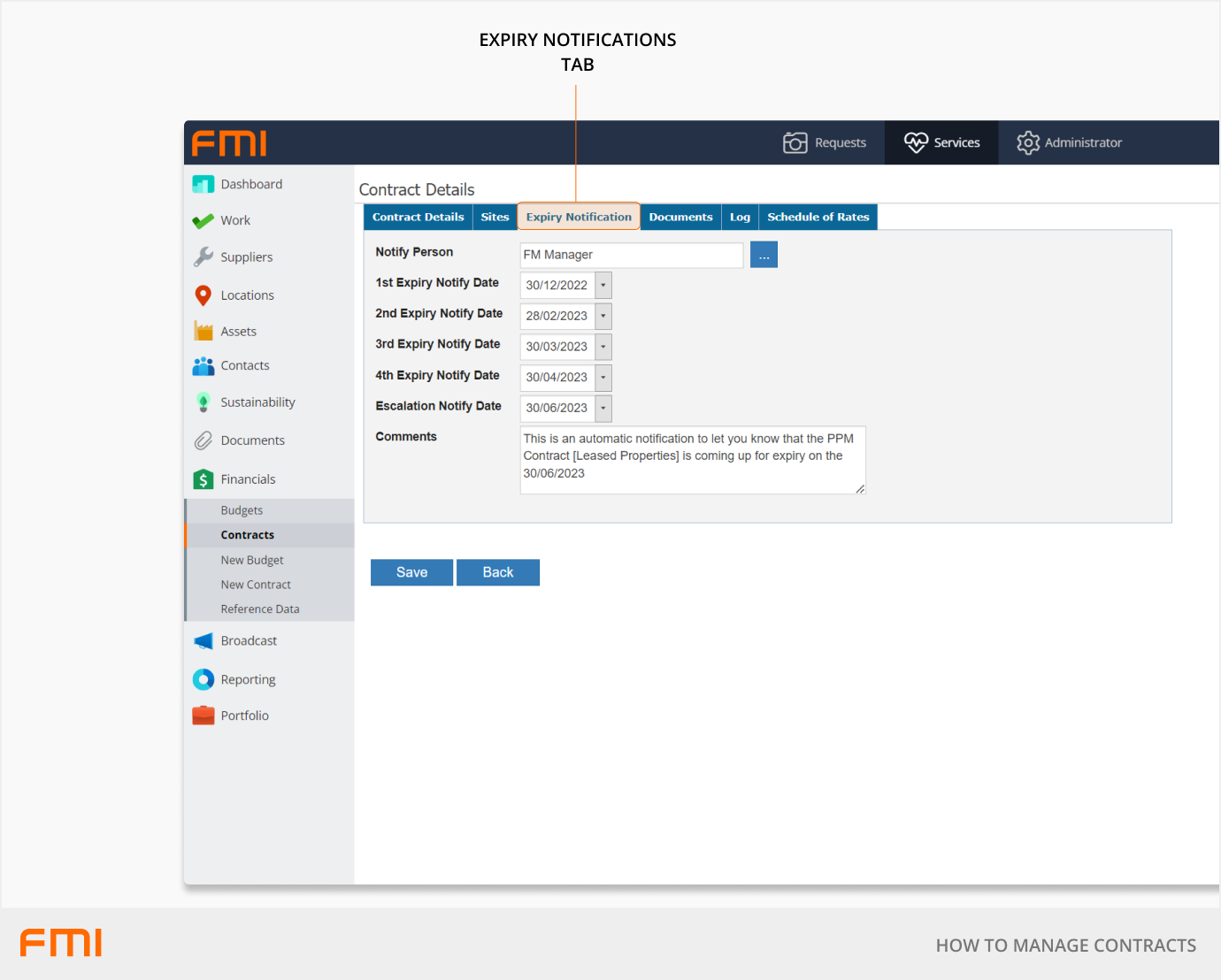Expand Escalation Notify Date dropdown arrow
This screenshot has height=980, width=1221.
point(603,409)
